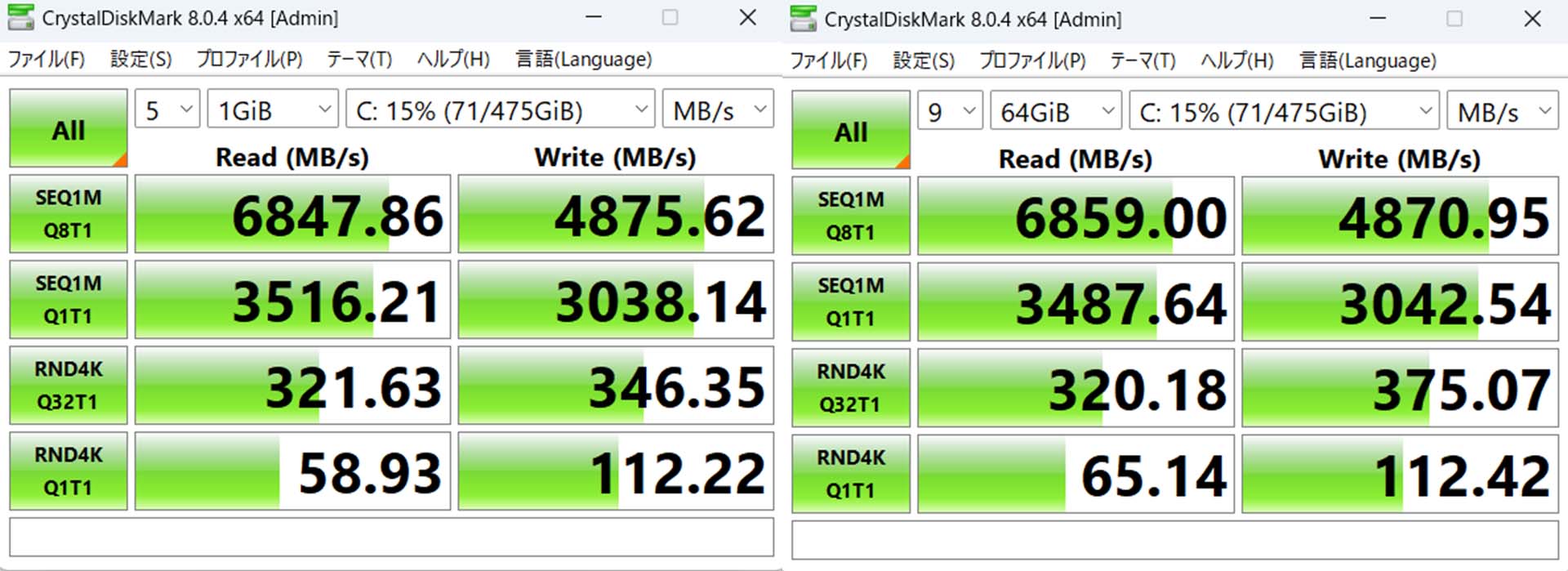Click read result 65.14
The image size is (1568, 571).
[1076, 474]
